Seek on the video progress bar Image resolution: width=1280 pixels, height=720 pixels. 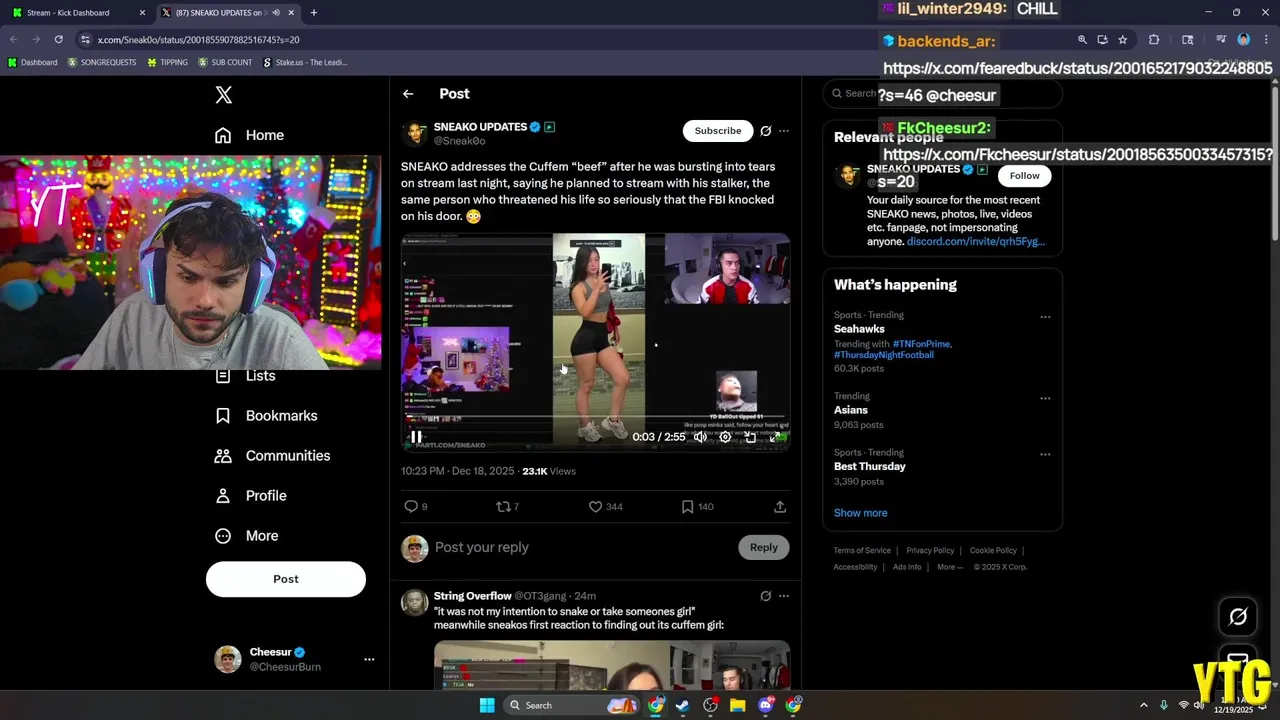596,417
